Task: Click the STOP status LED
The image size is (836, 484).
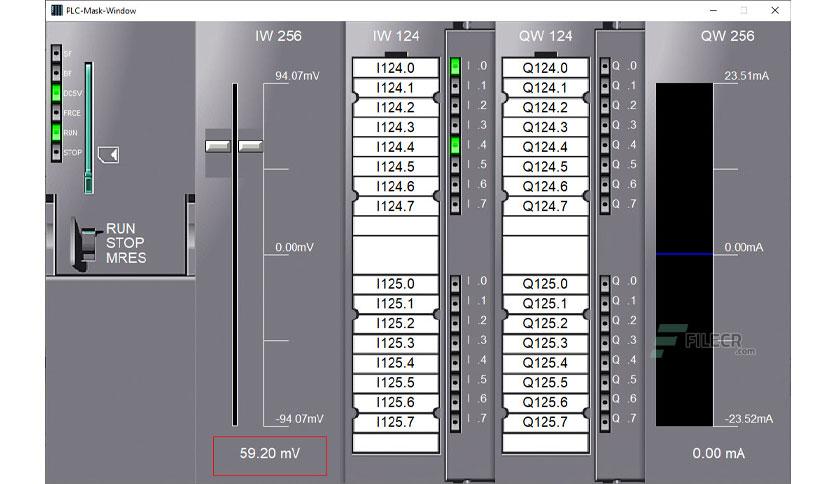Action: 56,152
